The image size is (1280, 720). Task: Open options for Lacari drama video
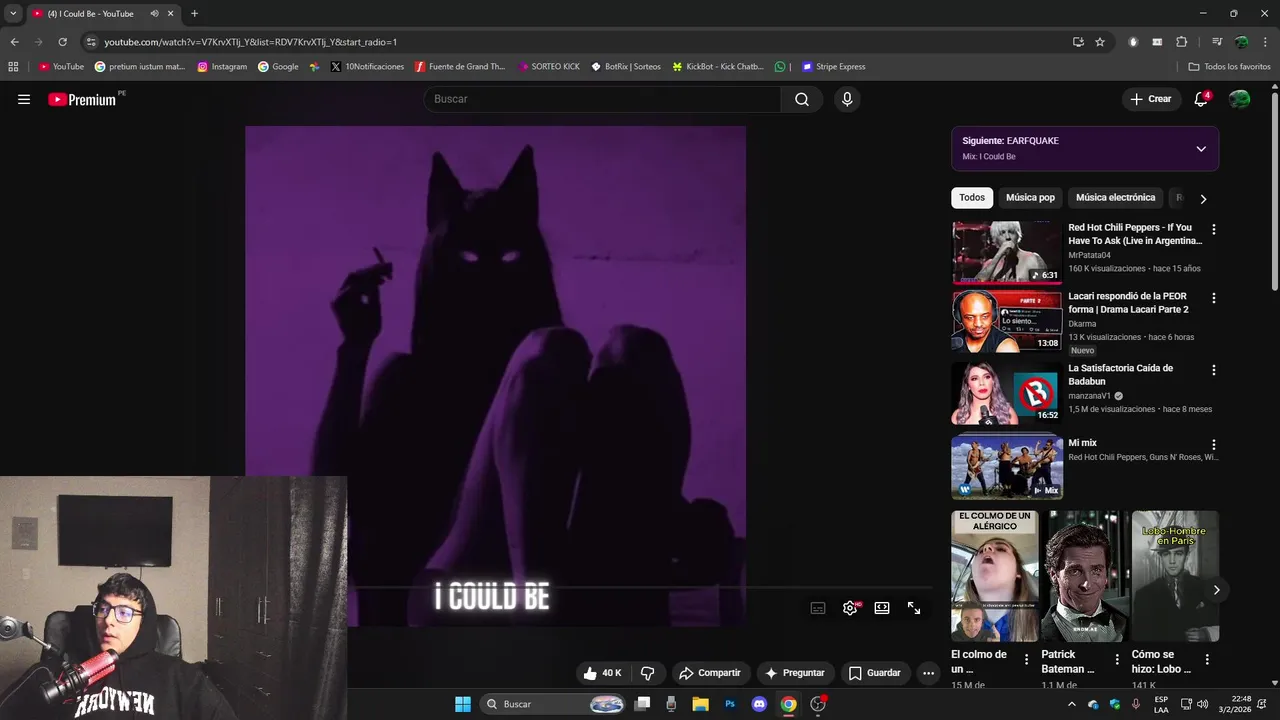[x=1214, y=298]
